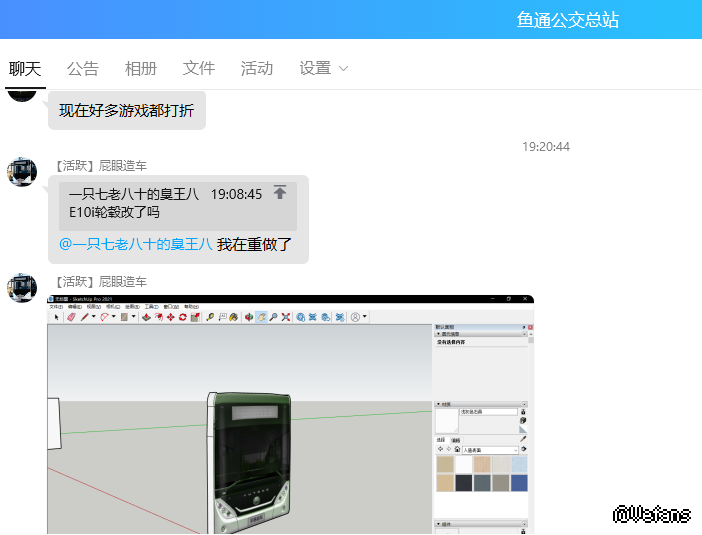This screenshot has width=702, height=535.
Task: Open the 人造表面 material library dropdown
Action: (x=490, y=449)
